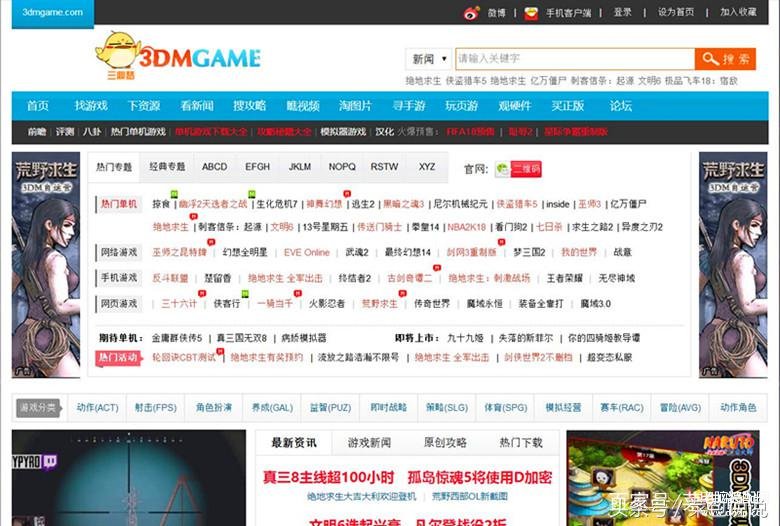
Task: Click the 真三国无双8 anticipated game link
Action: point(242,338)
